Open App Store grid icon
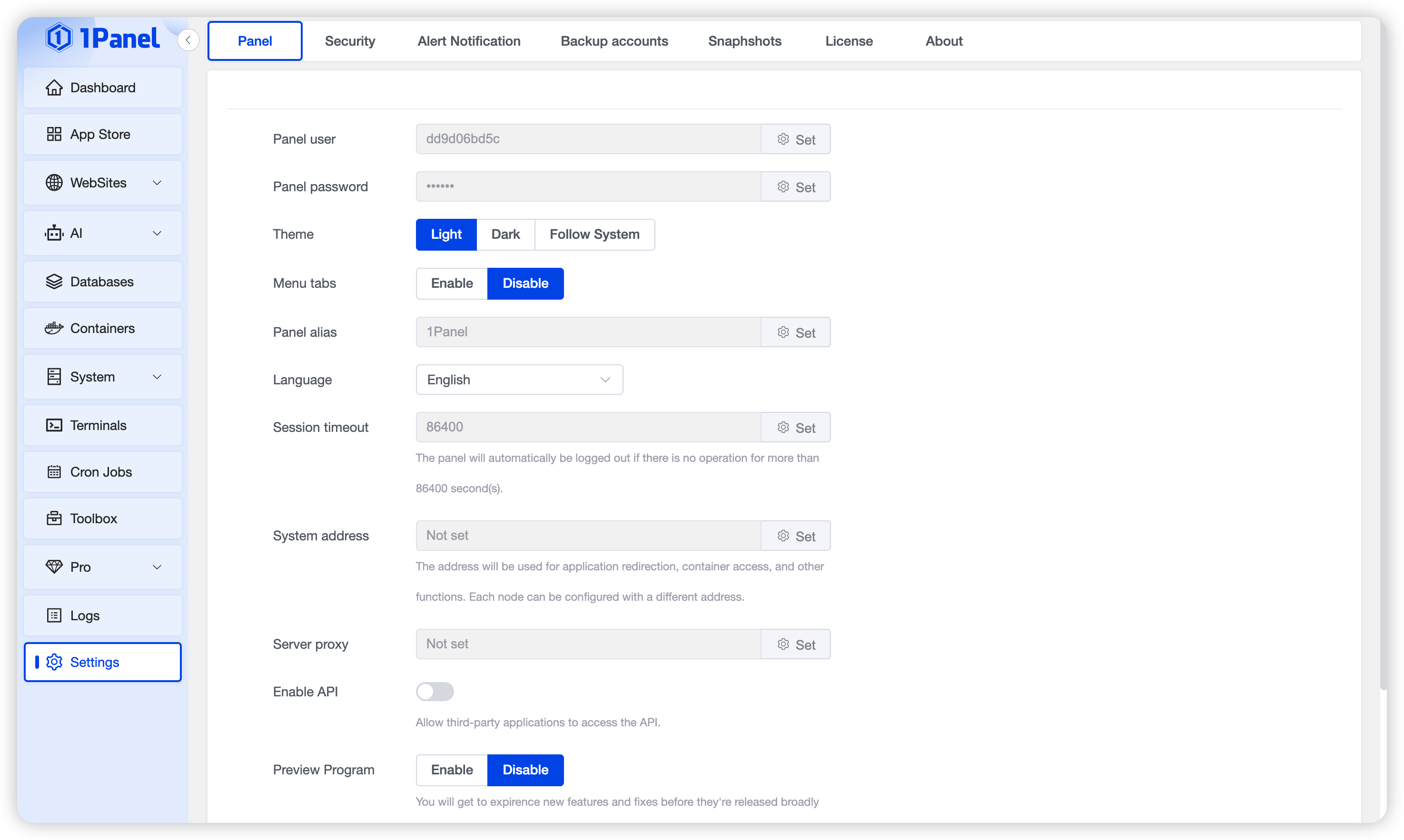The image size is (1404, 840). pyautogui.click(x=54, y=134)
